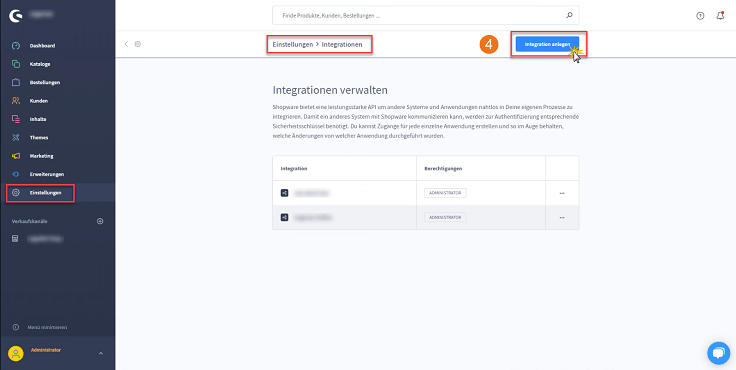Add a new Verkaufskanäle sales channel

[x=100, y=221]
